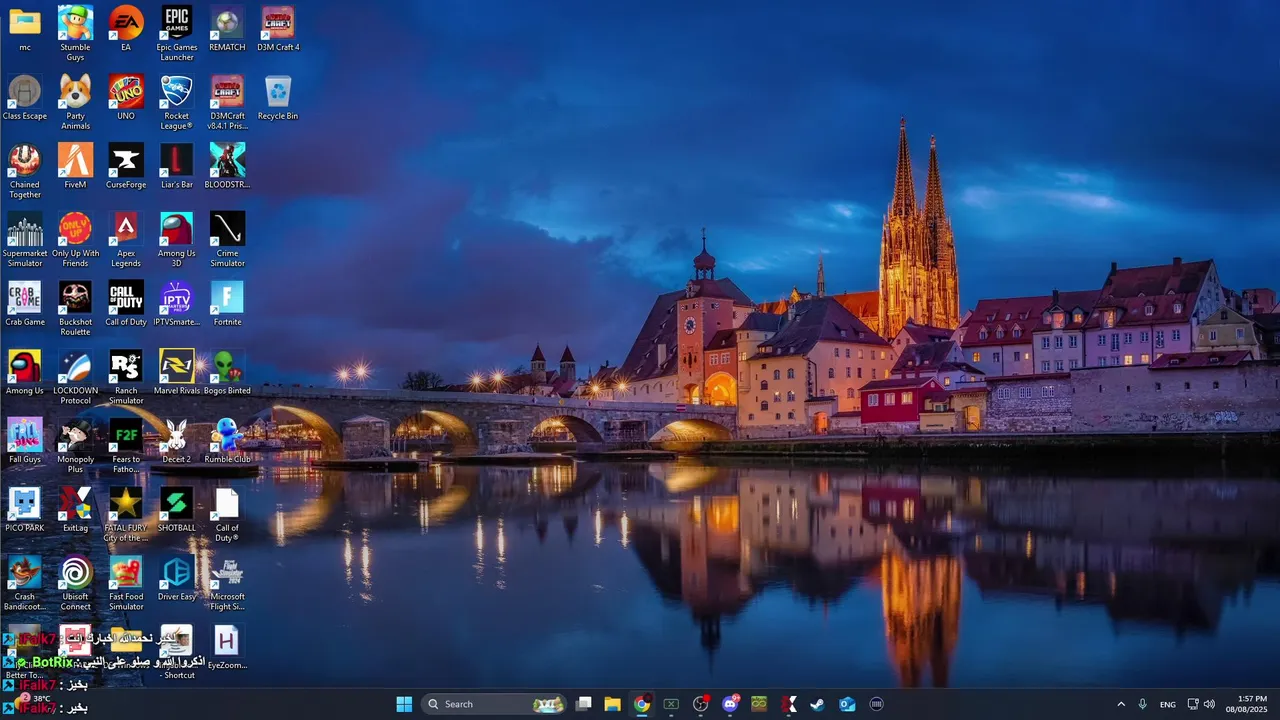Launch IPTVSmarte... app shortcut
This screenshot has height=720, width=1280.
177,304
